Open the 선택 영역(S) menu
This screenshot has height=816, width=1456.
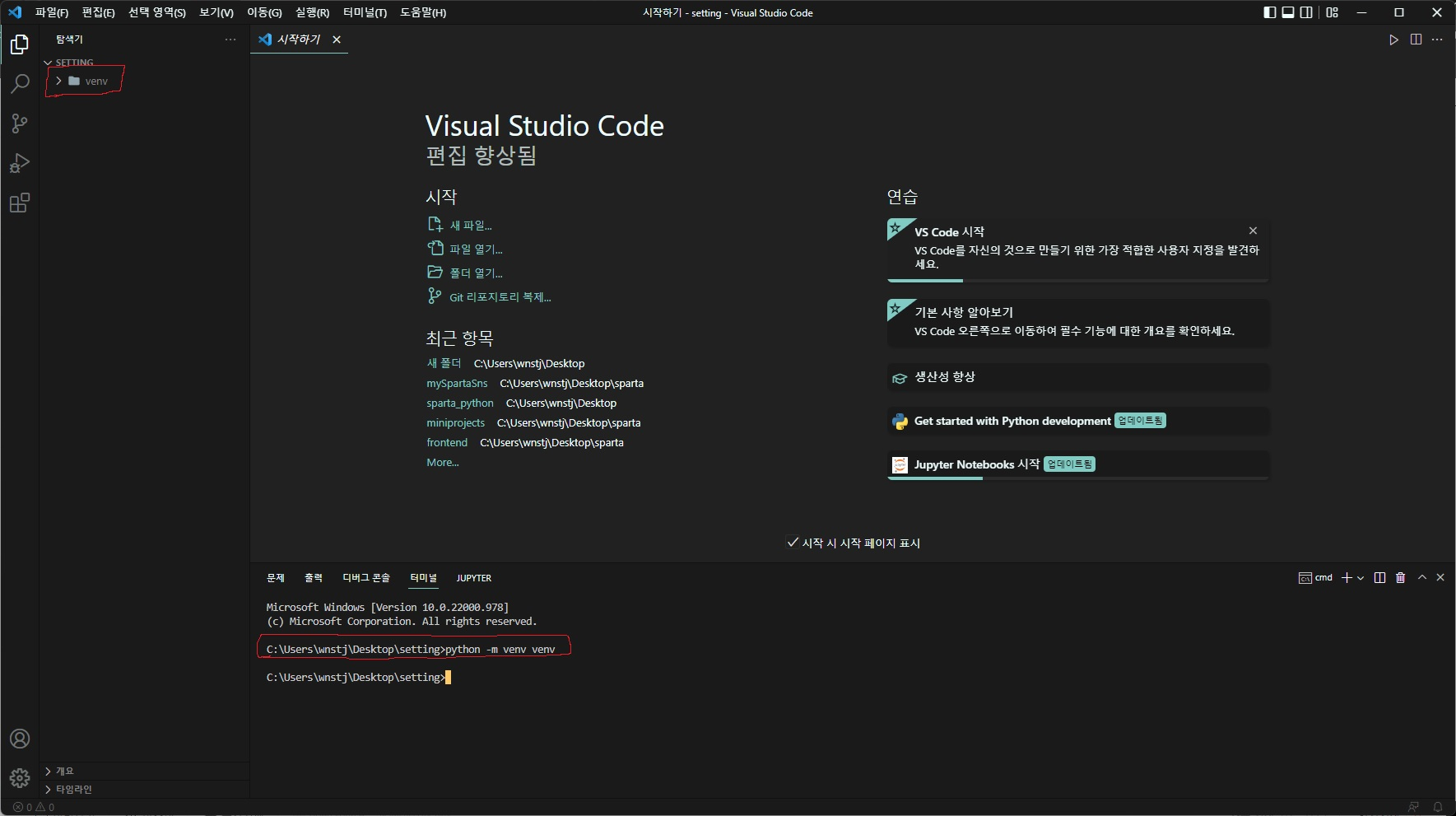157,12
